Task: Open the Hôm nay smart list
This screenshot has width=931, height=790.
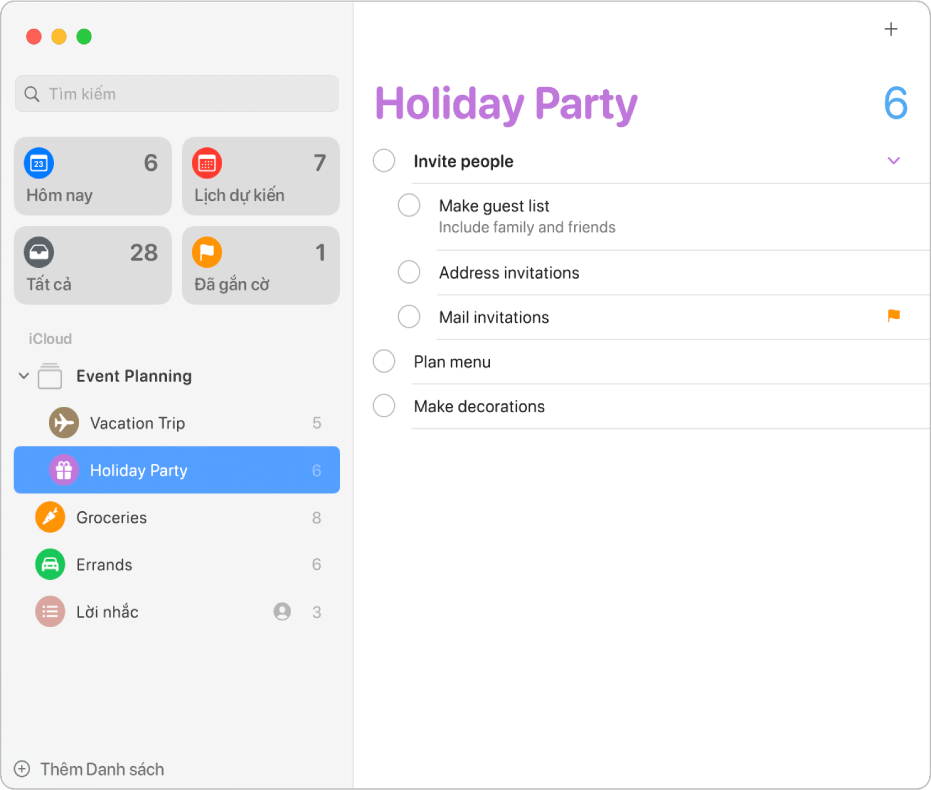Action: [92, 176]
